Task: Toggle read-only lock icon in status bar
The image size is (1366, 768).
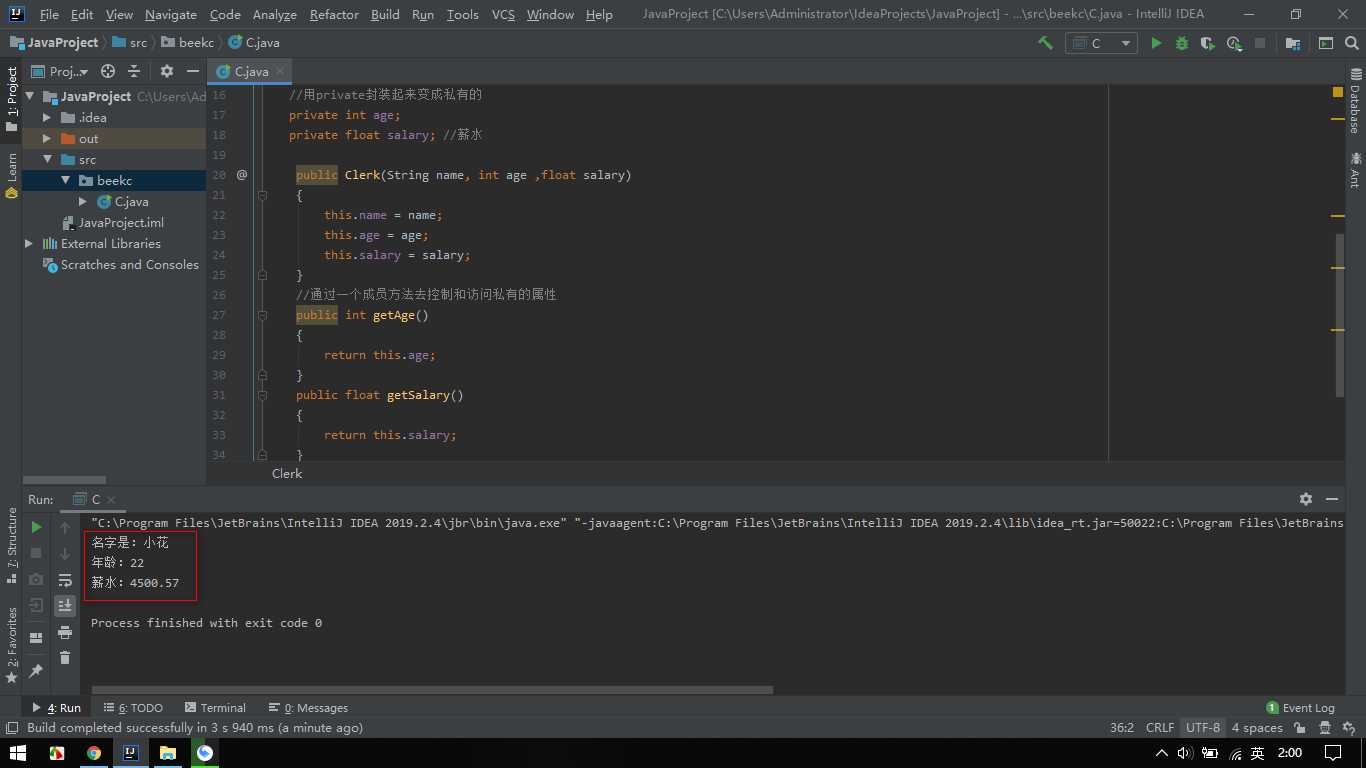Action: tap(1300, 728)
